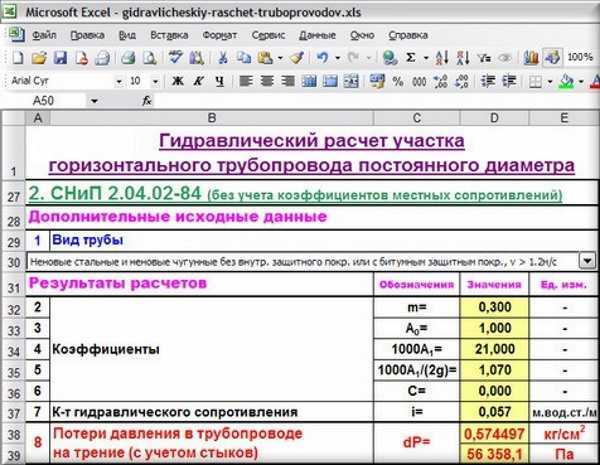
Task: Open the Вид menu
Action: [x=127, y=35]
